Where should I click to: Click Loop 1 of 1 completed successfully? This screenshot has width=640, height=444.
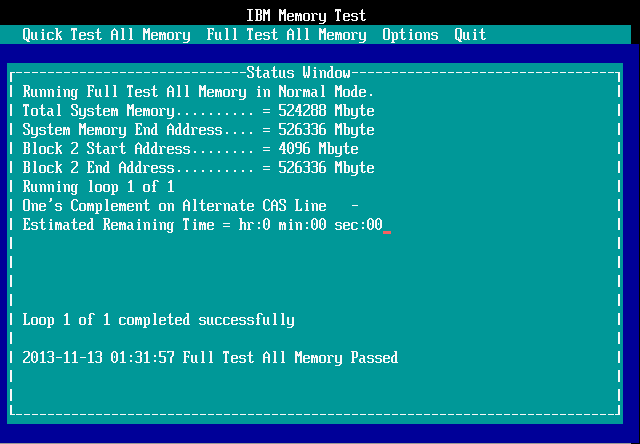pos(158,320)
